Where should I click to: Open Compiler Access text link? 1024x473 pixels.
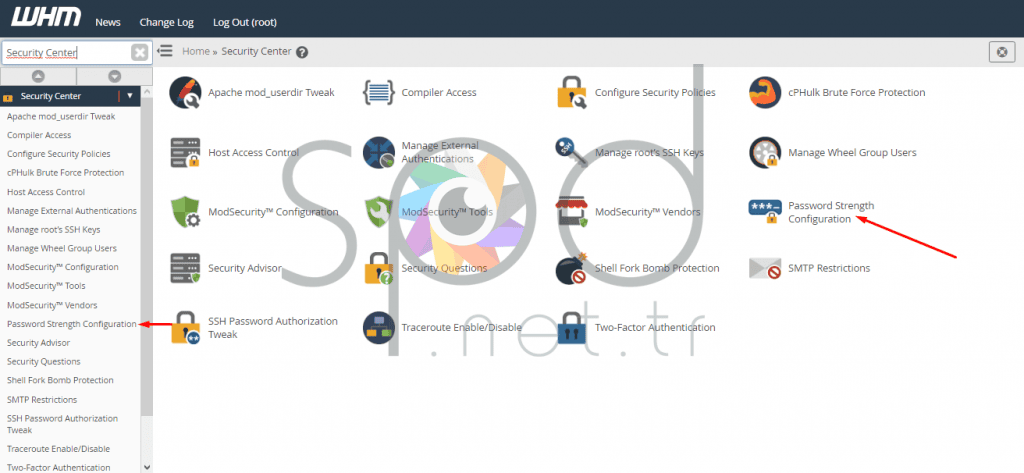(x=439, y=93)
